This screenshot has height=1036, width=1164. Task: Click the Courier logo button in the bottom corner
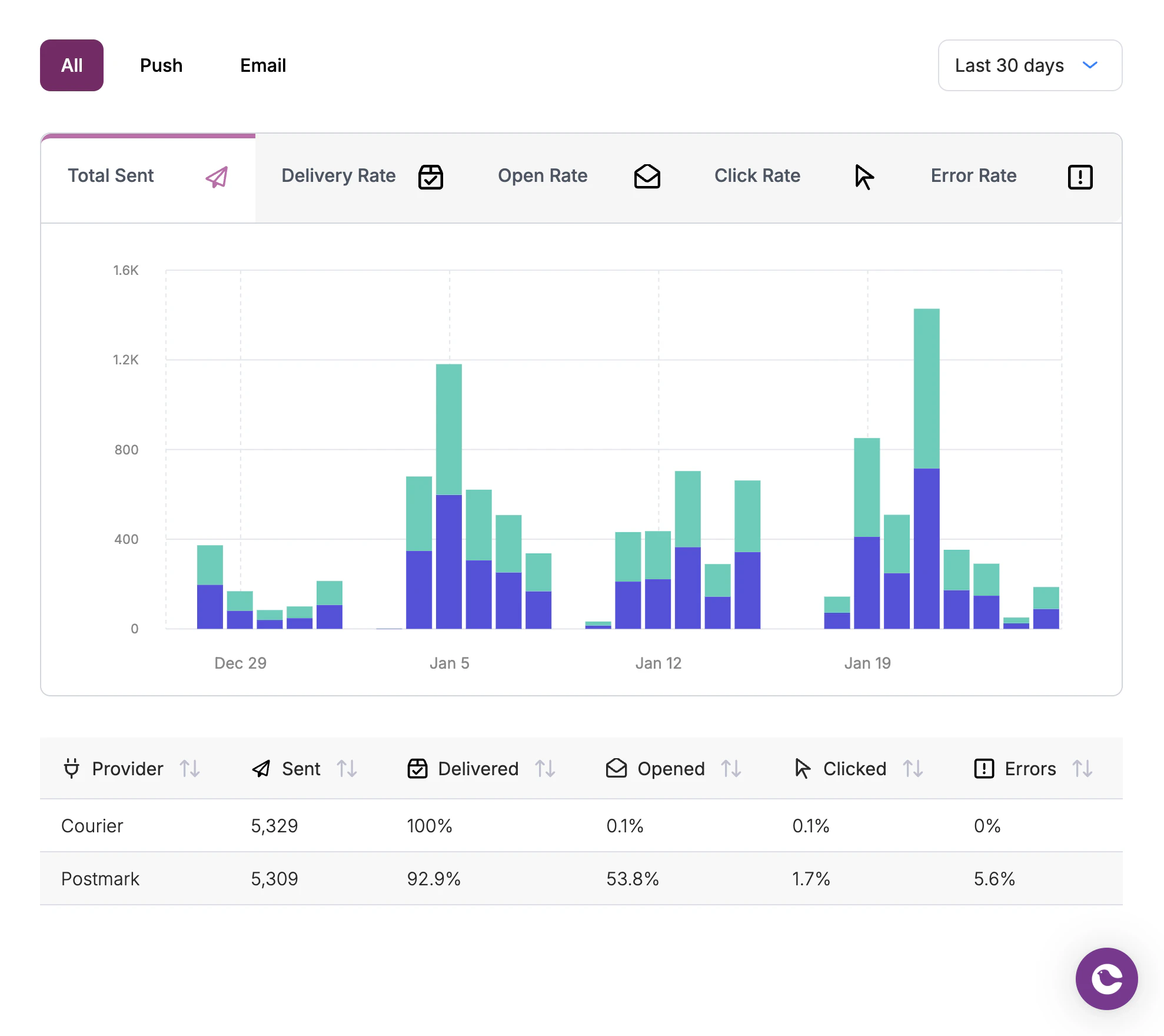point(1106,978)
